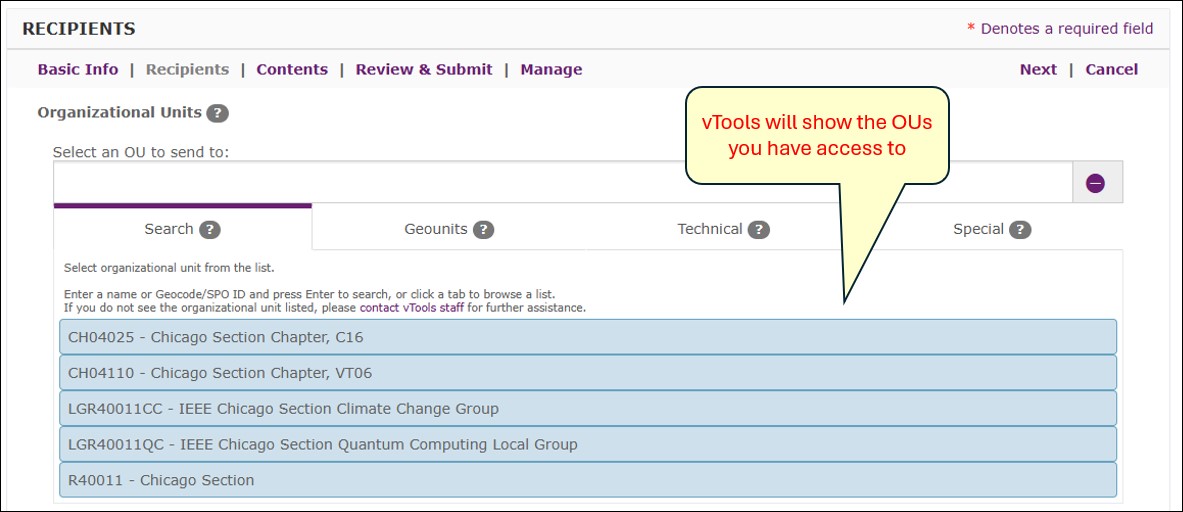Image resolution: width=1183 pixels, height=512 pixels.
Task: Open the help icon beside Technical tab
Action: (759, 229)
